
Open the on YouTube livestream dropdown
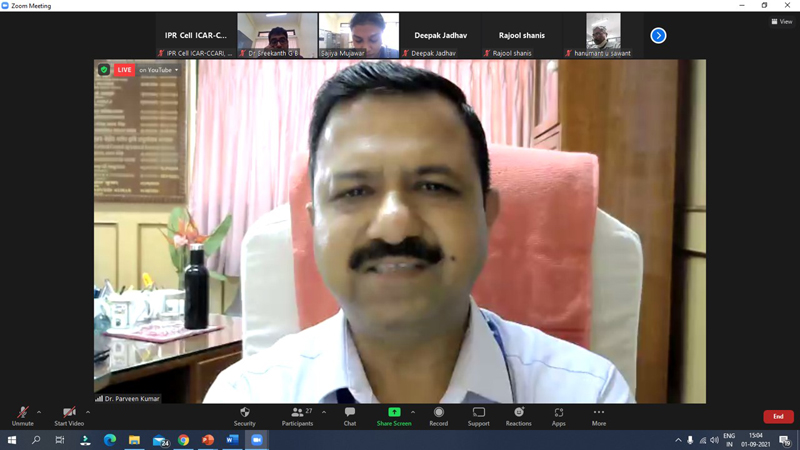coord(159,70)
